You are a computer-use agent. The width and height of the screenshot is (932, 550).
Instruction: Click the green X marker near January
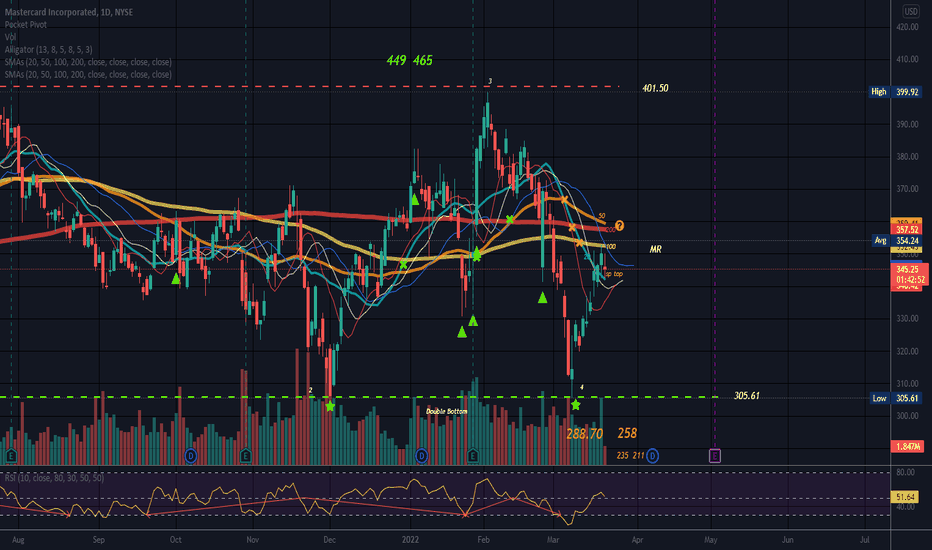click(x=404, y=265)
